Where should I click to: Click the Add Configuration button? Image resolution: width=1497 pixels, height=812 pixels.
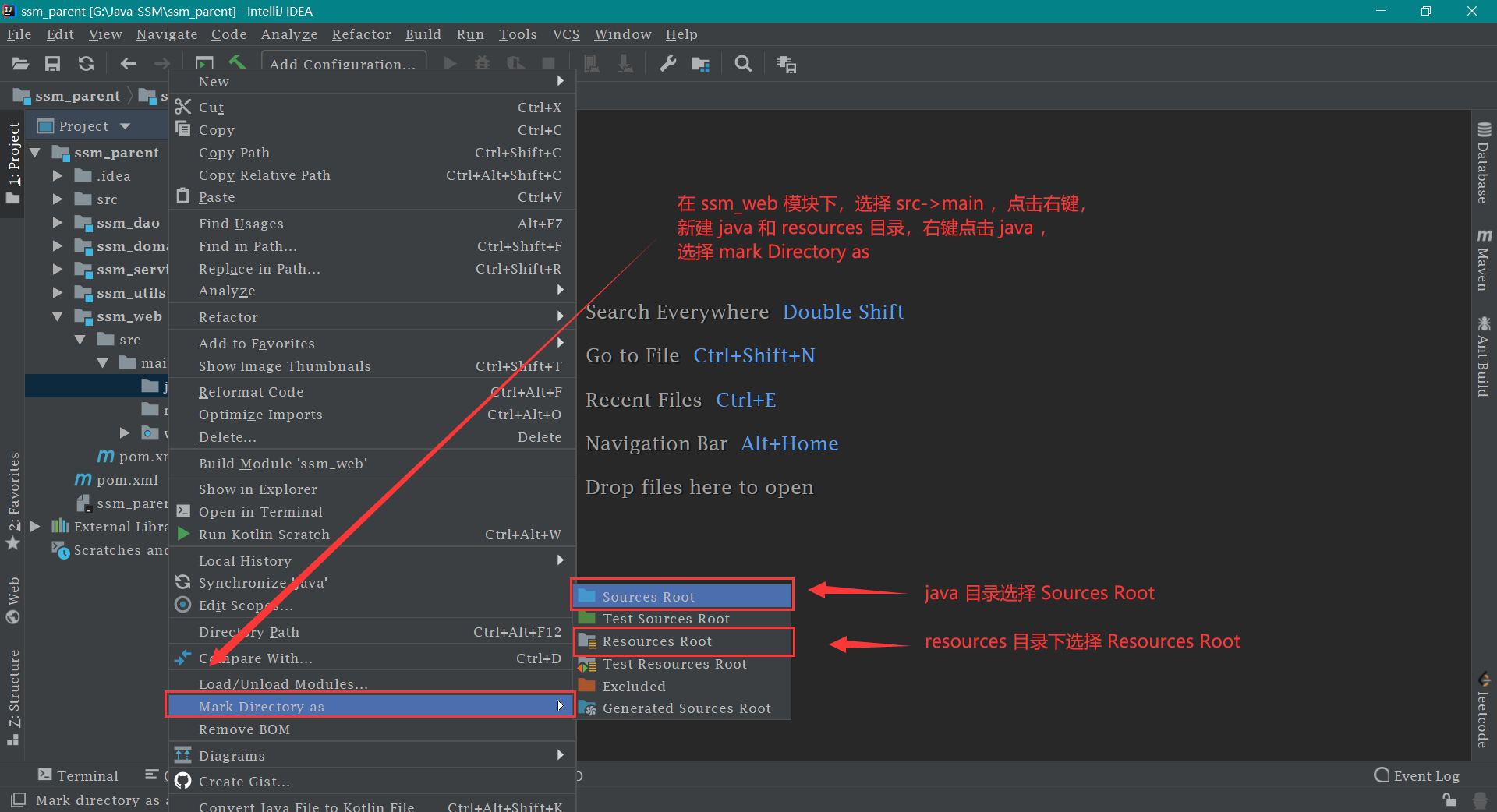[343, 63]
